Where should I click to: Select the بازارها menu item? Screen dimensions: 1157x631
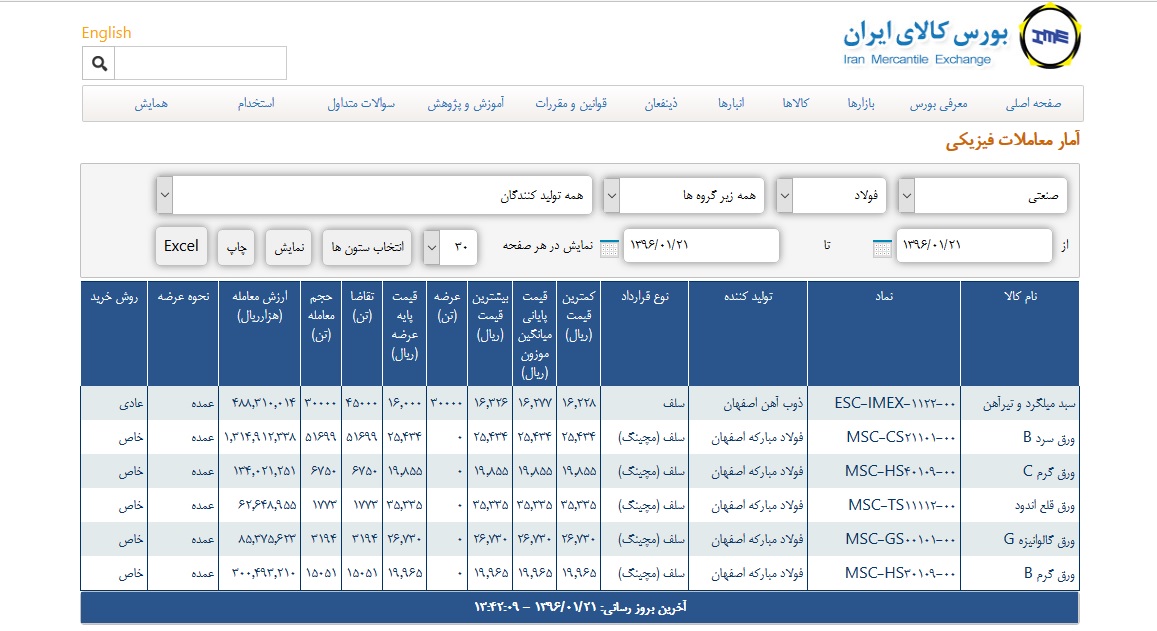[861, 104]
